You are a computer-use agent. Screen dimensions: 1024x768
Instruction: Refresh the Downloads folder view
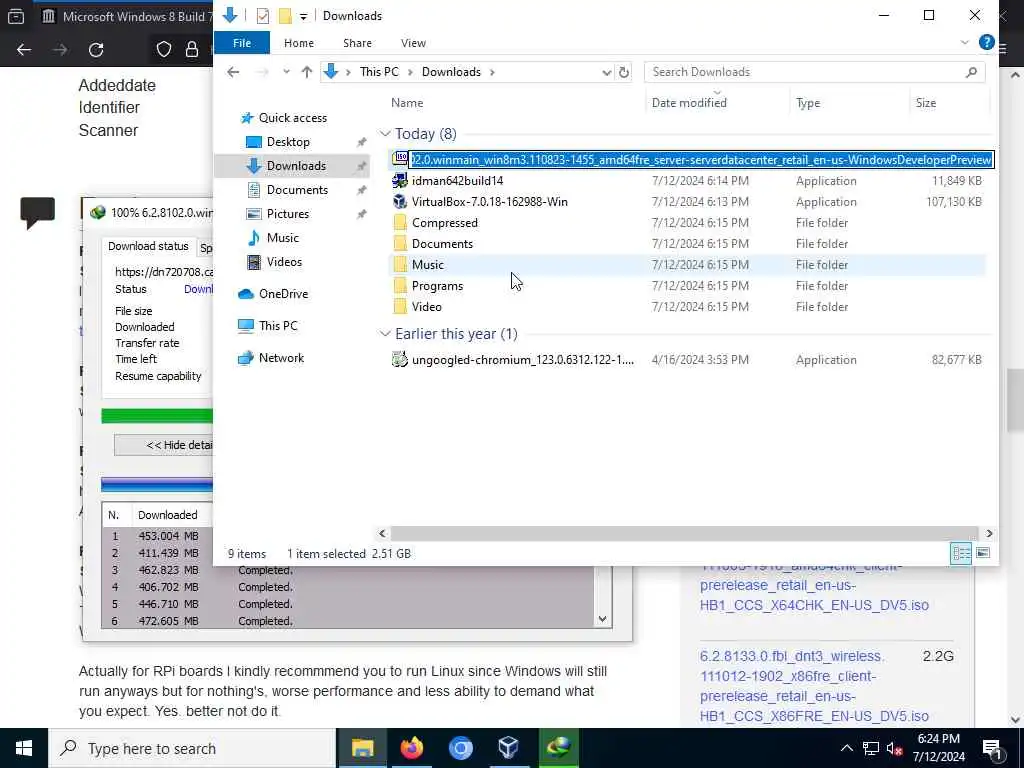(x=624, y=72)
